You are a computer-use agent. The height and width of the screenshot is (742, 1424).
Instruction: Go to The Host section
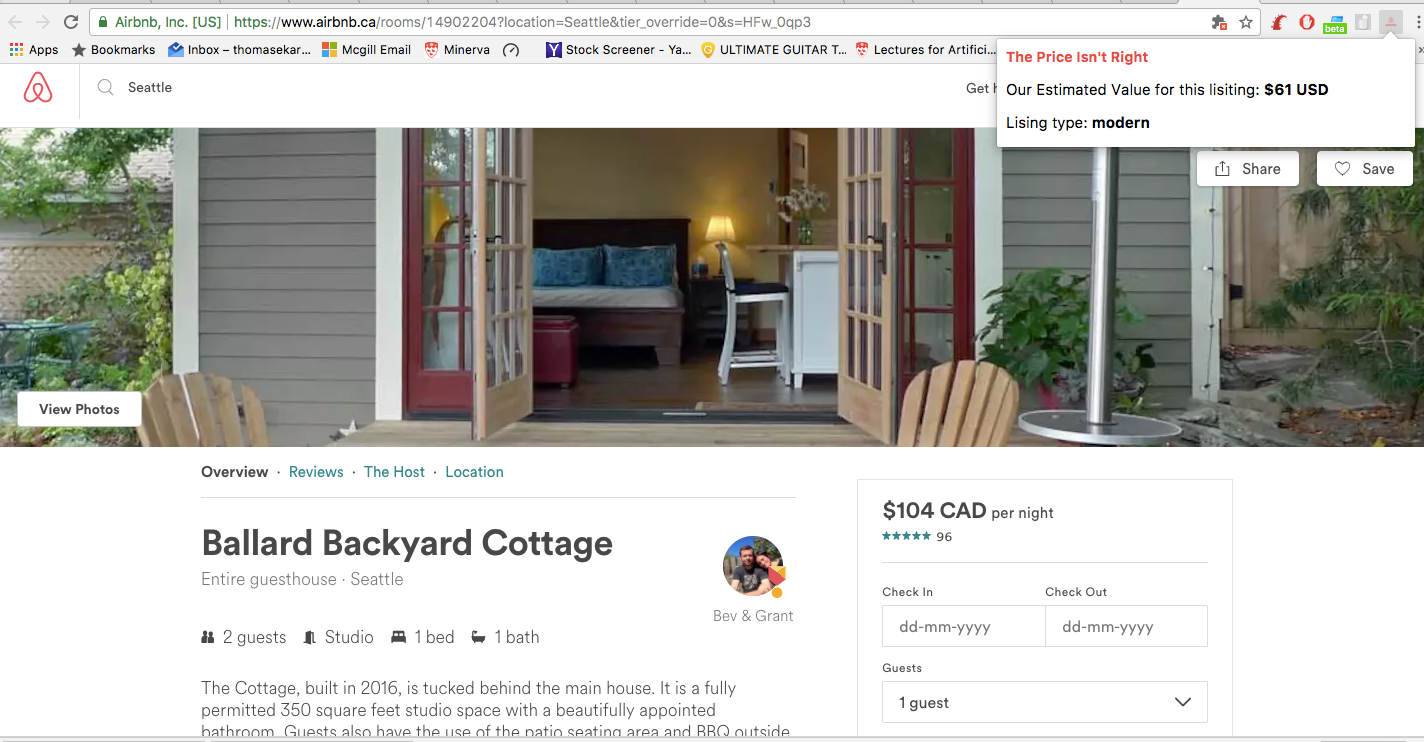coord(394,472)
